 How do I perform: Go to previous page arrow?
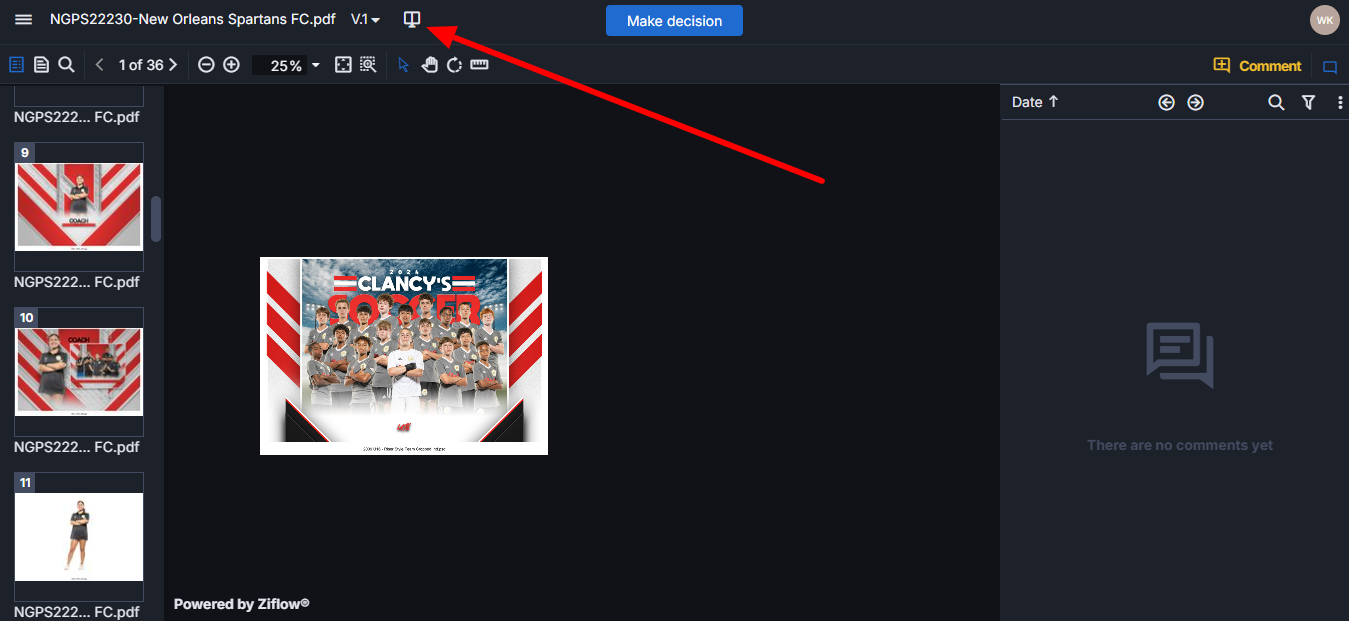click(99, 65)
